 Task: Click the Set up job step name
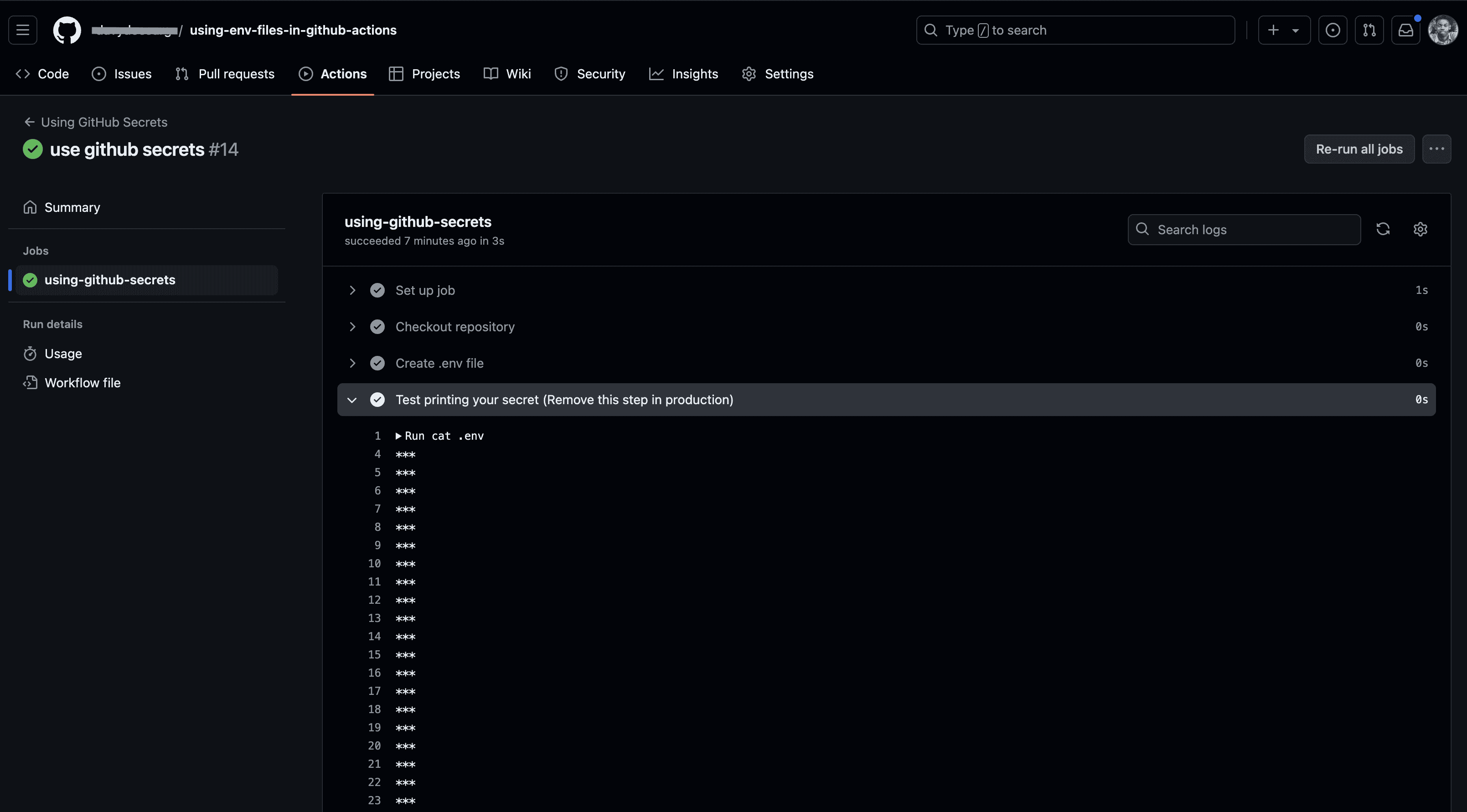click(425, 290)
